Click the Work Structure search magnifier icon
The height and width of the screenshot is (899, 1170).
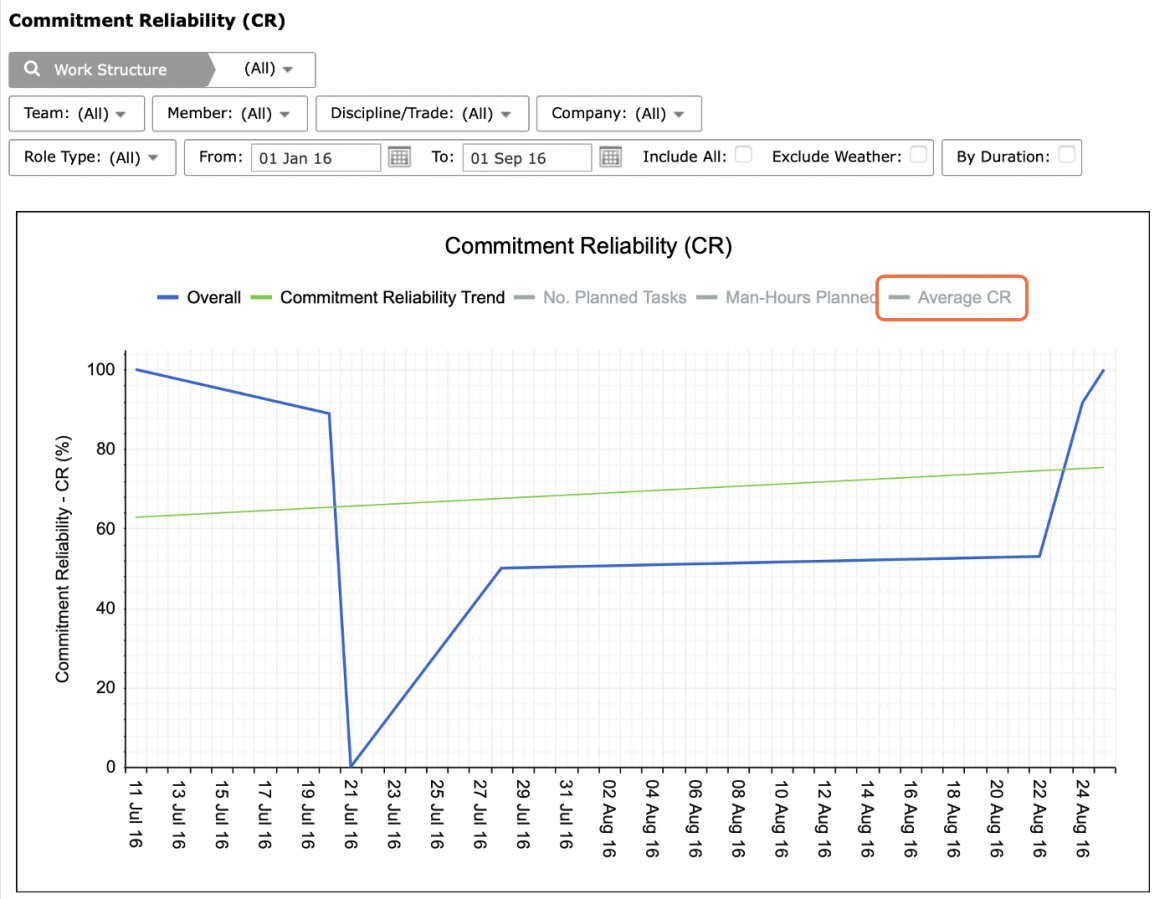32,69
